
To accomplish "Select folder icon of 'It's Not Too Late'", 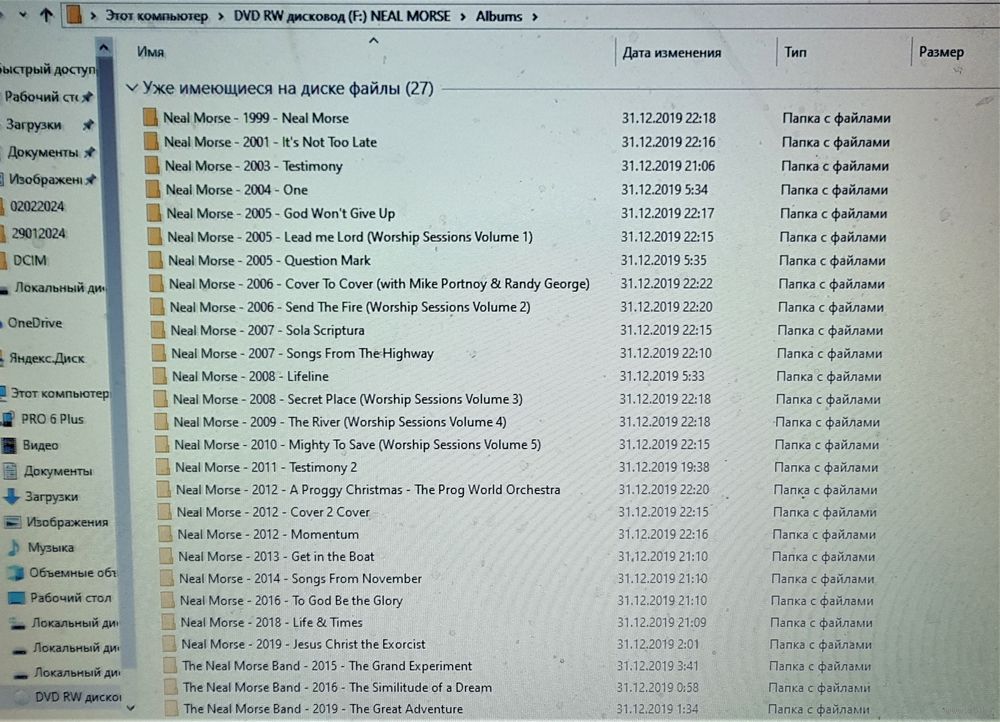I will [151, 141].
